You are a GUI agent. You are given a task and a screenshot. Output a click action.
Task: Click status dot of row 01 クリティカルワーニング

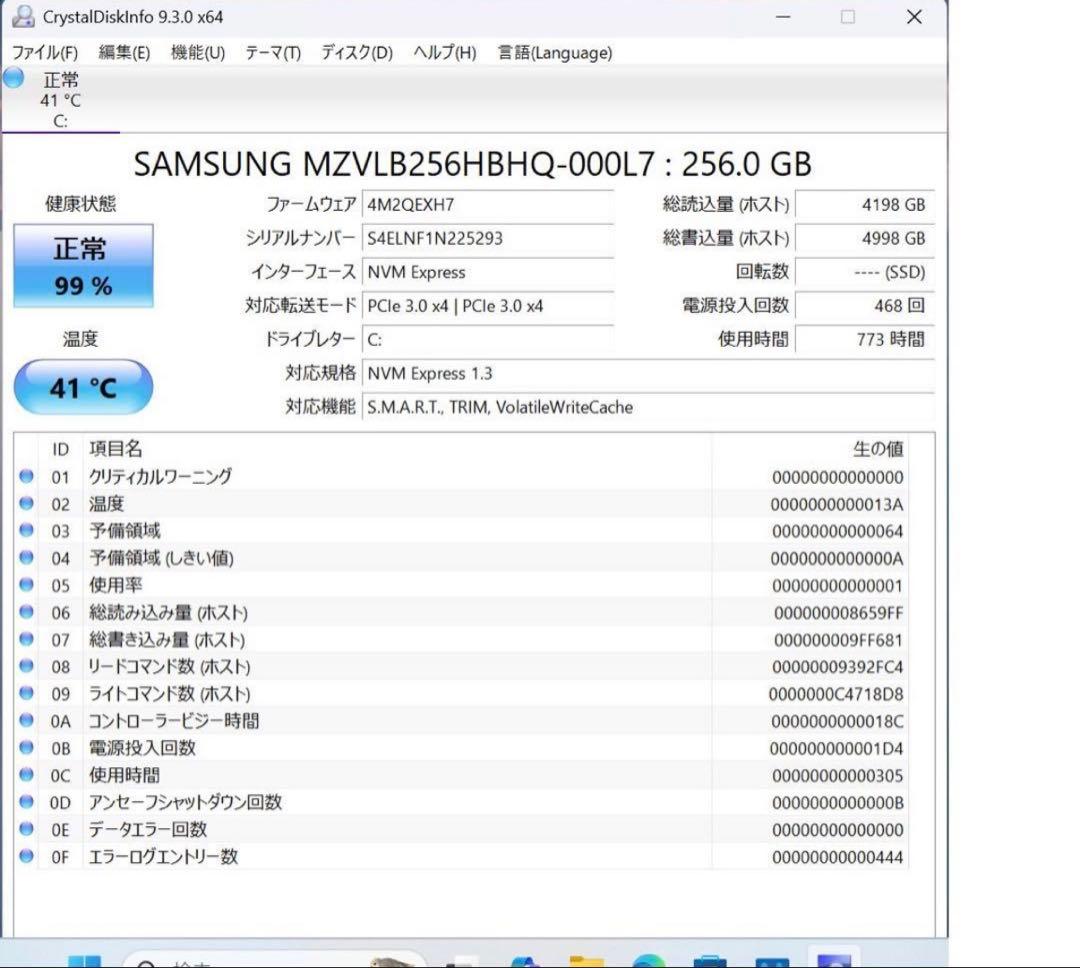(x=26, y=476)
